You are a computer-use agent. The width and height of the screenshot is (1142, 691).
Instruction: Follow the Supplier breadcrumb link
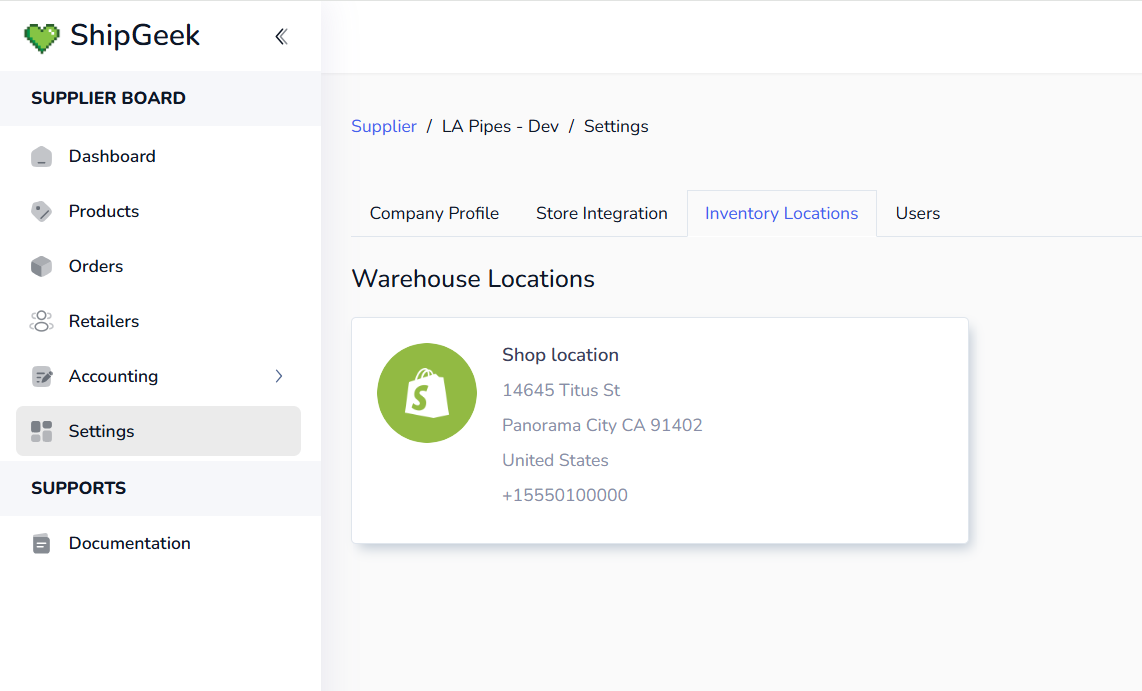click(x=384, y=127)
